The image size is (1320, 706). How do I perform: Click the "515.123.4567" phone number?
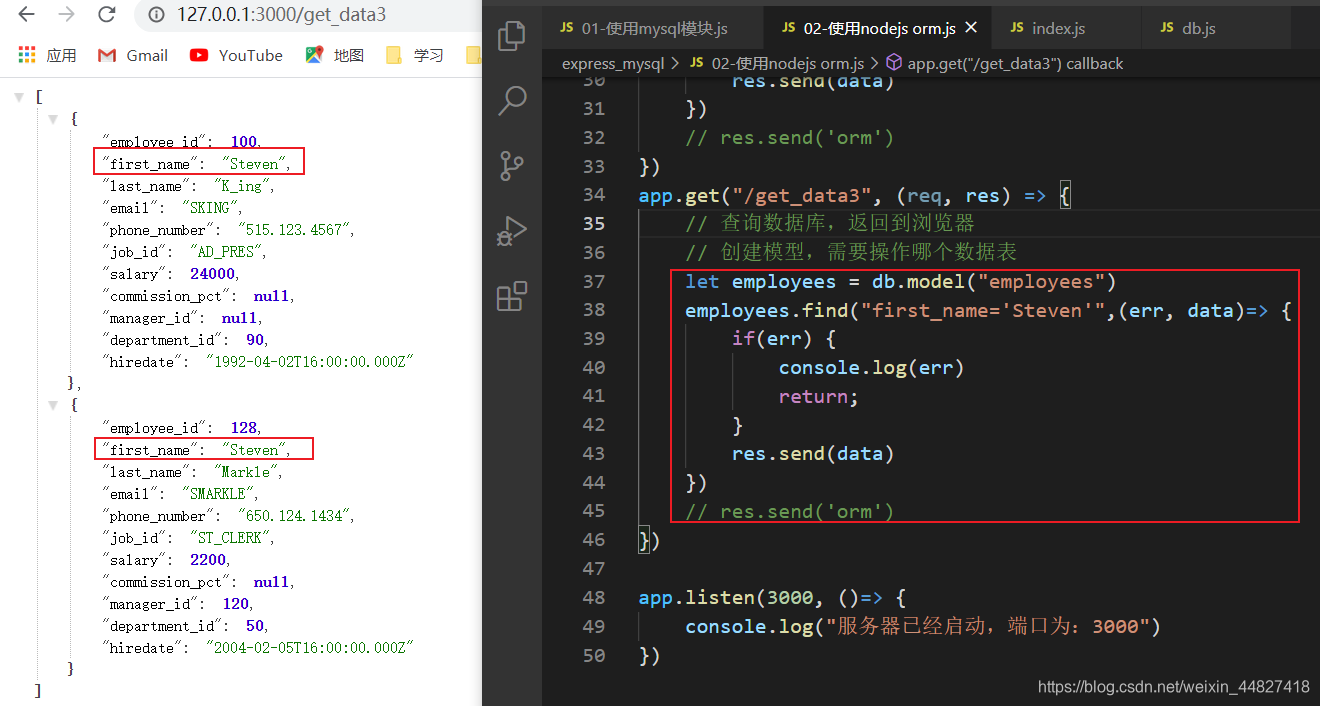point(295,230)
